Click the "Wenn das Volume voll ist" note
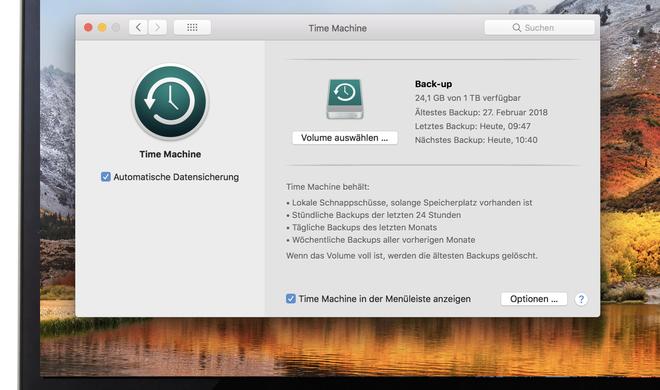Viewport: 660px width, 390px height. (412, 256)
